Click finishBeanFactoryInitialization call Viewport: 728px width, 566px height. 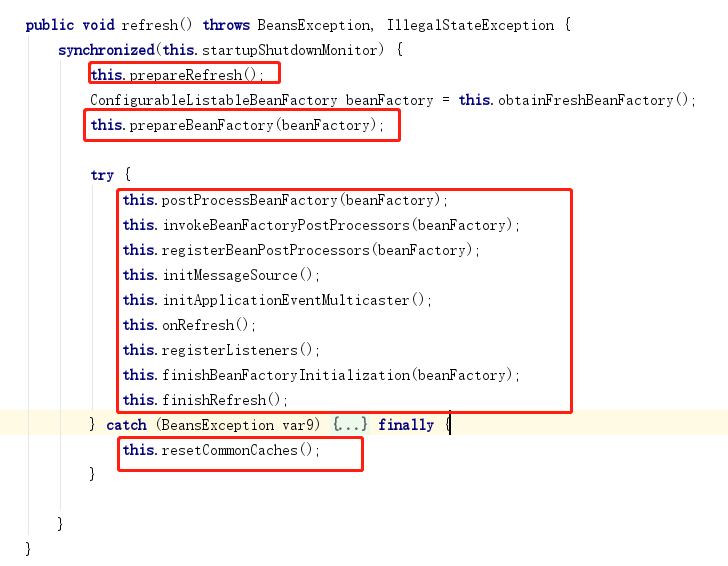click(337, 375)
